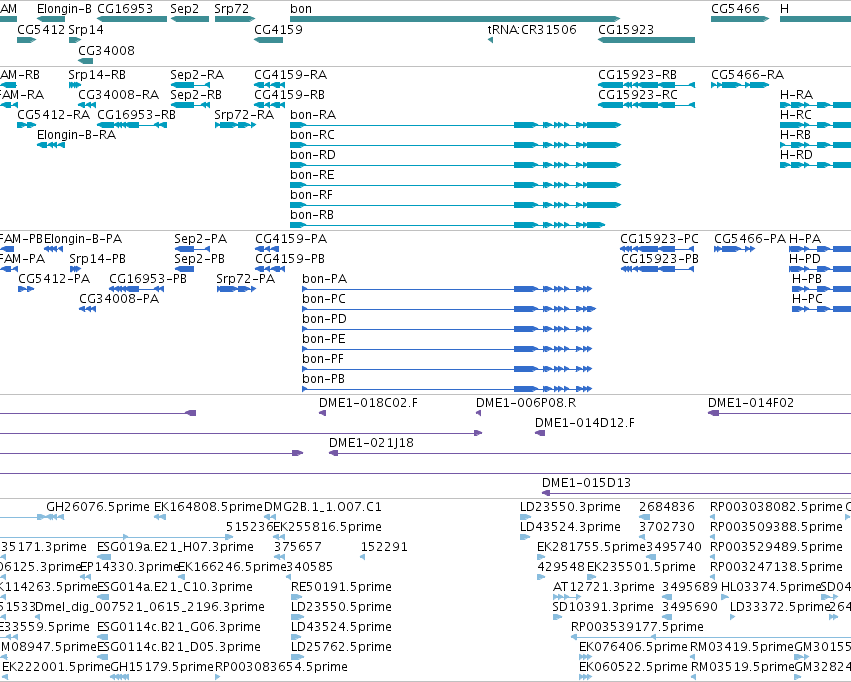Viewport: 851px width, 682px height.
Task: Click the Srp14-RB transcript
Action: tap(75, 85)
